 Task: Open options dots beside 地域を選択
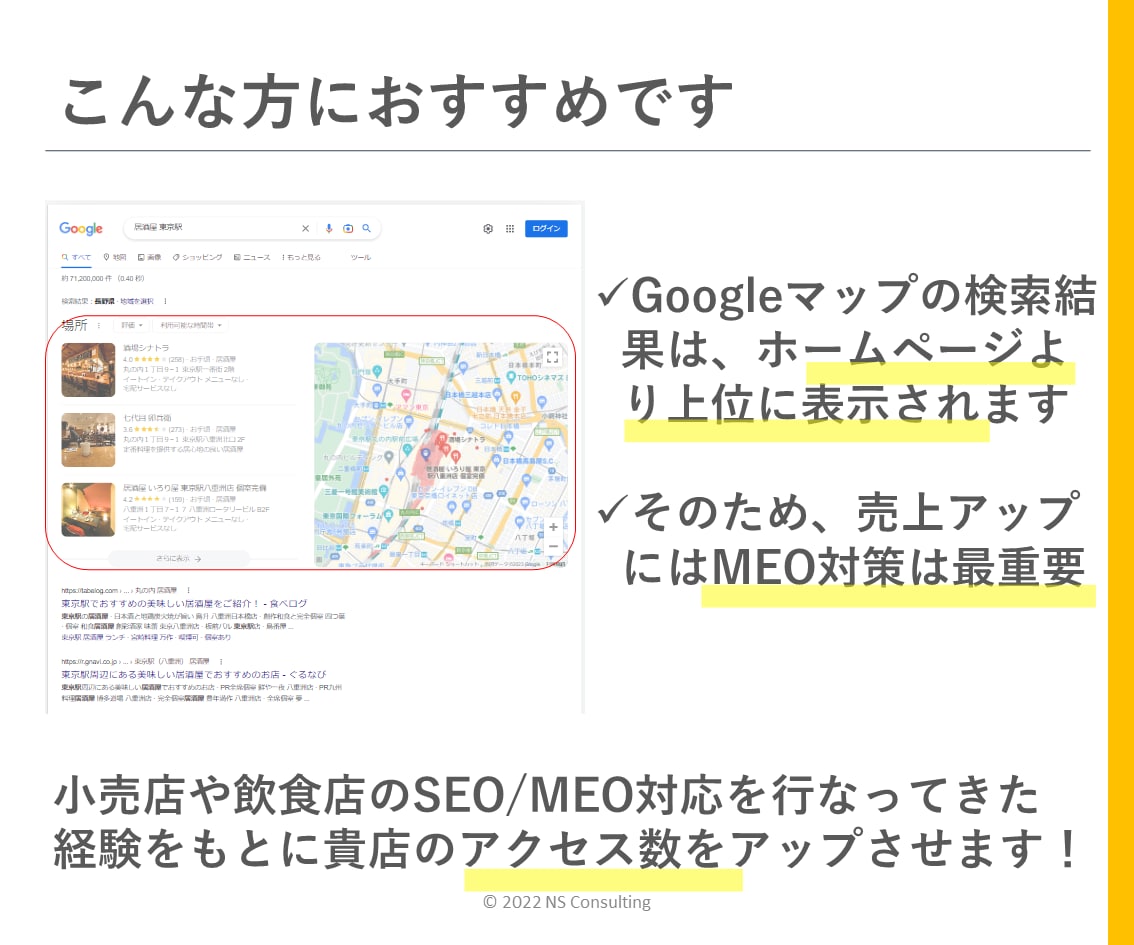[x=166, y=302]
